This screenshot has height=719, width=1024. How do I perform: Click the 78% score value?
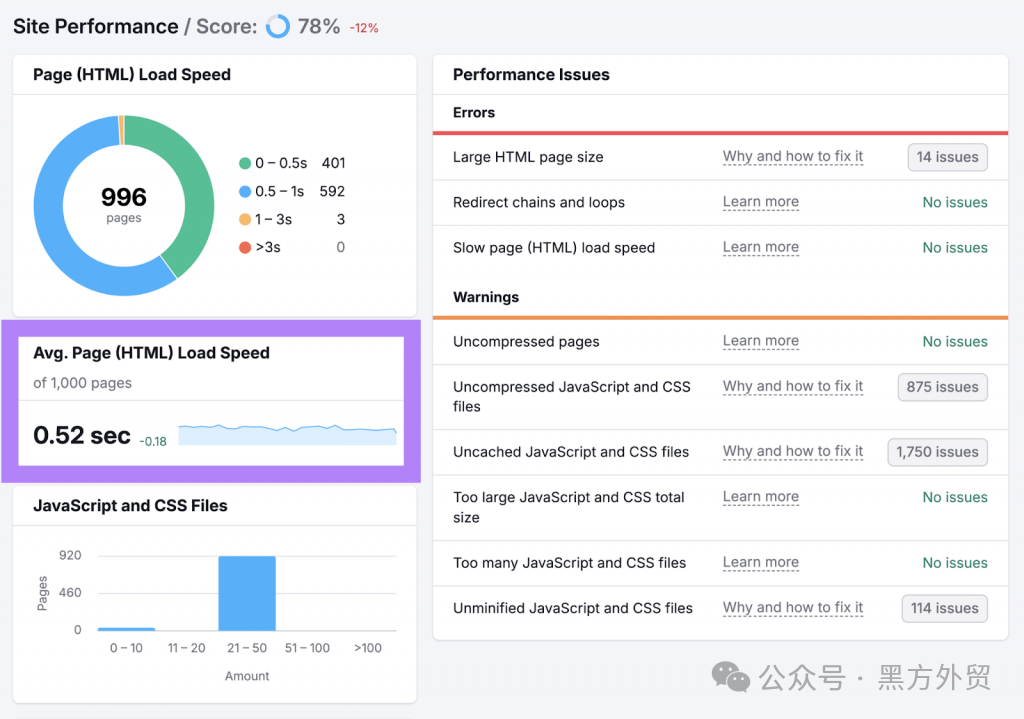tap(319, 27)
